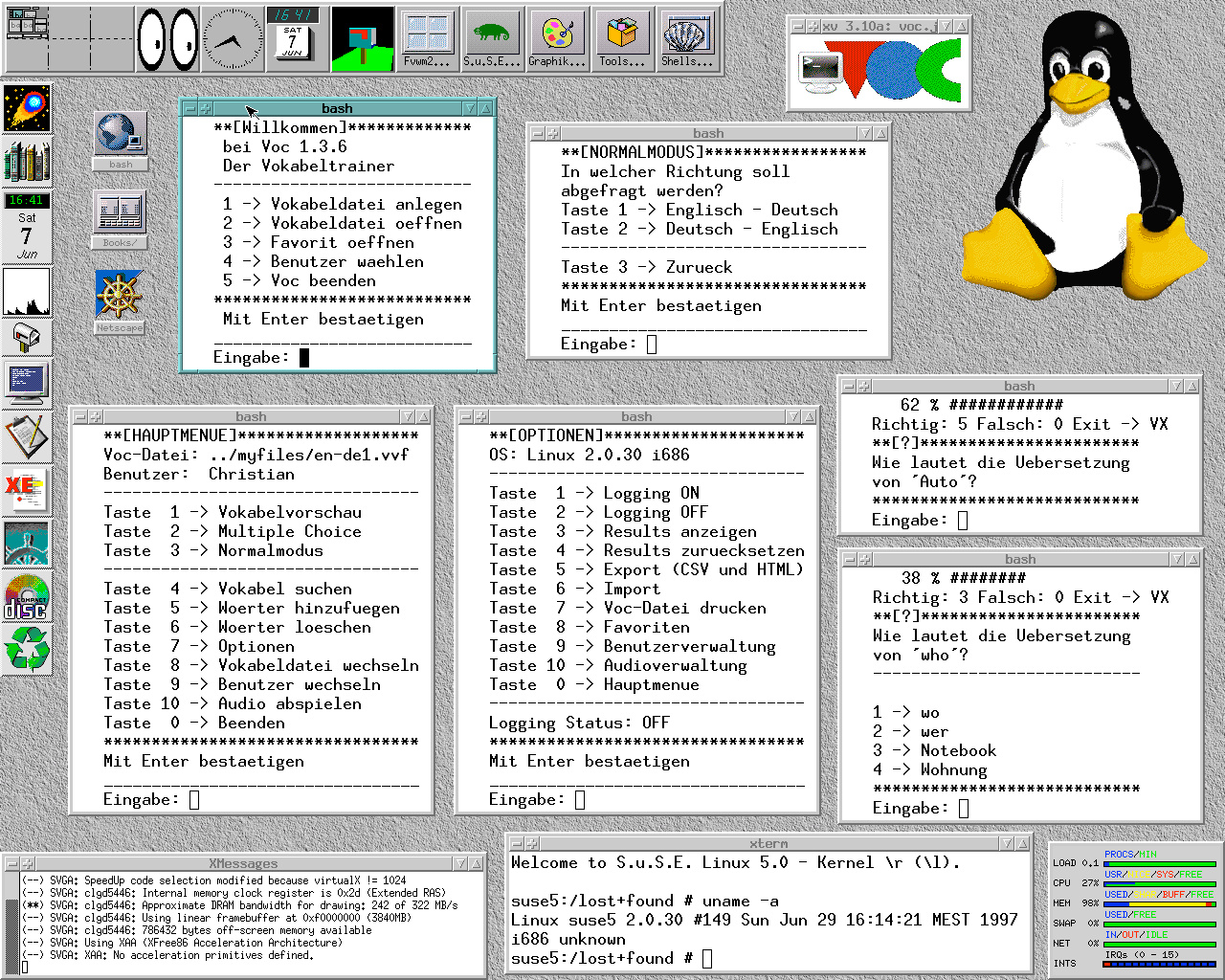Open the clipboard with pencil icon
This screenshot has width=1225, height=980.
27,435
